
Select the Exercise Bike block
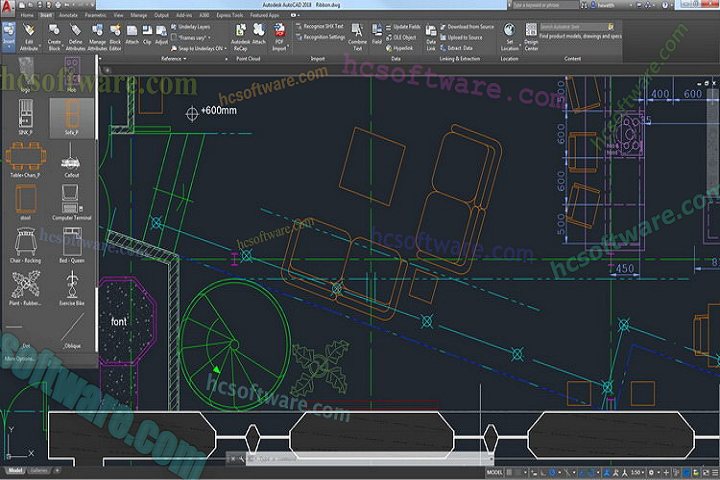click(71, 288)
